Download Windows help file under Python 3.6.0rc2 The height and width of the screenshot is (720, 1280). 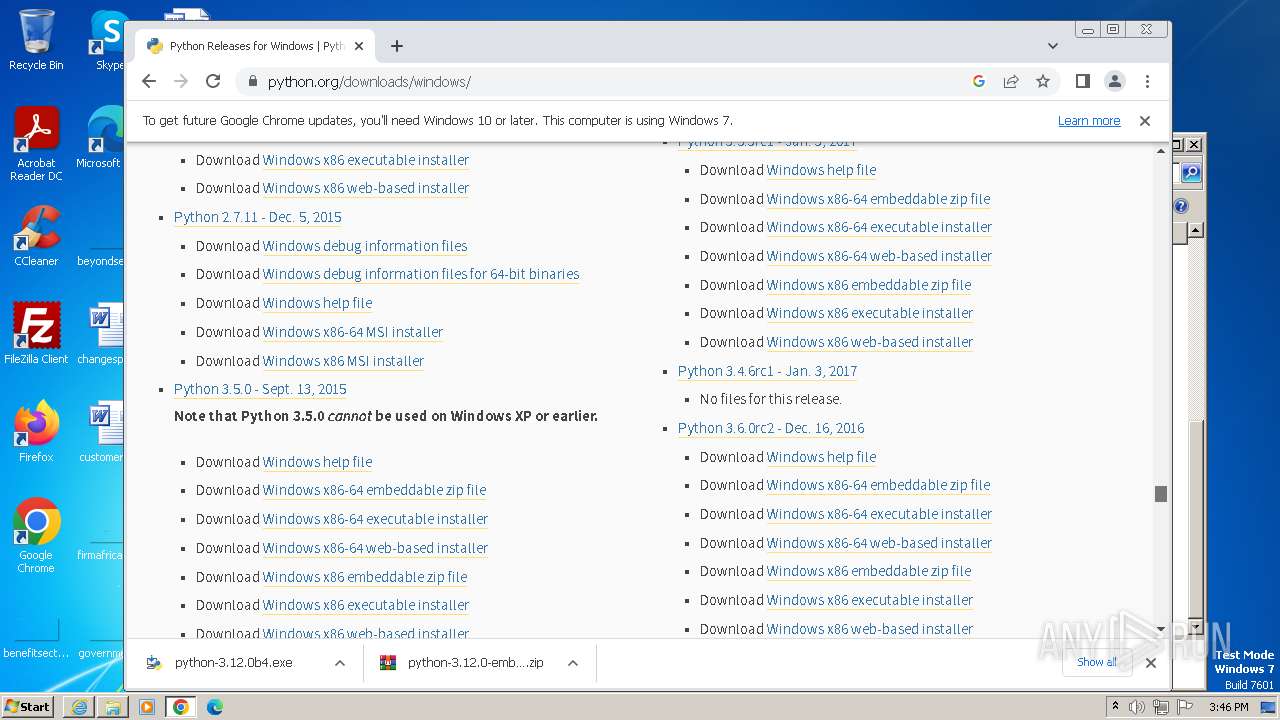pyautogui.click(x=821, y=457)
